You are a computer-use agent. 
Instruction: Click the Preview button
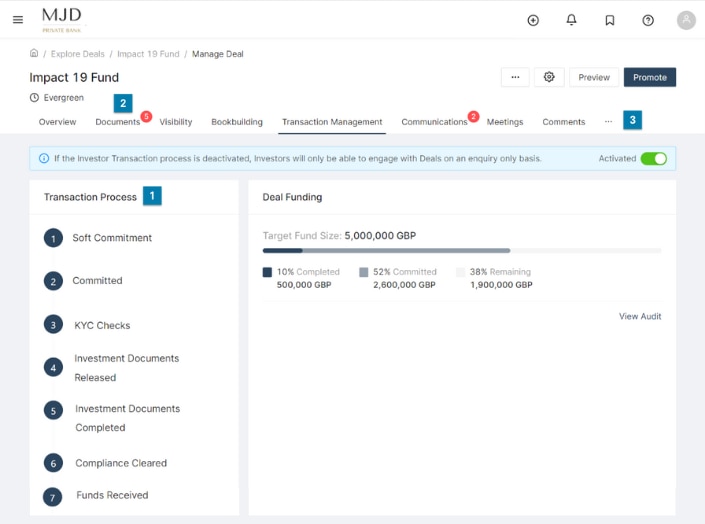pyautogui.click(x=594, y=77)
